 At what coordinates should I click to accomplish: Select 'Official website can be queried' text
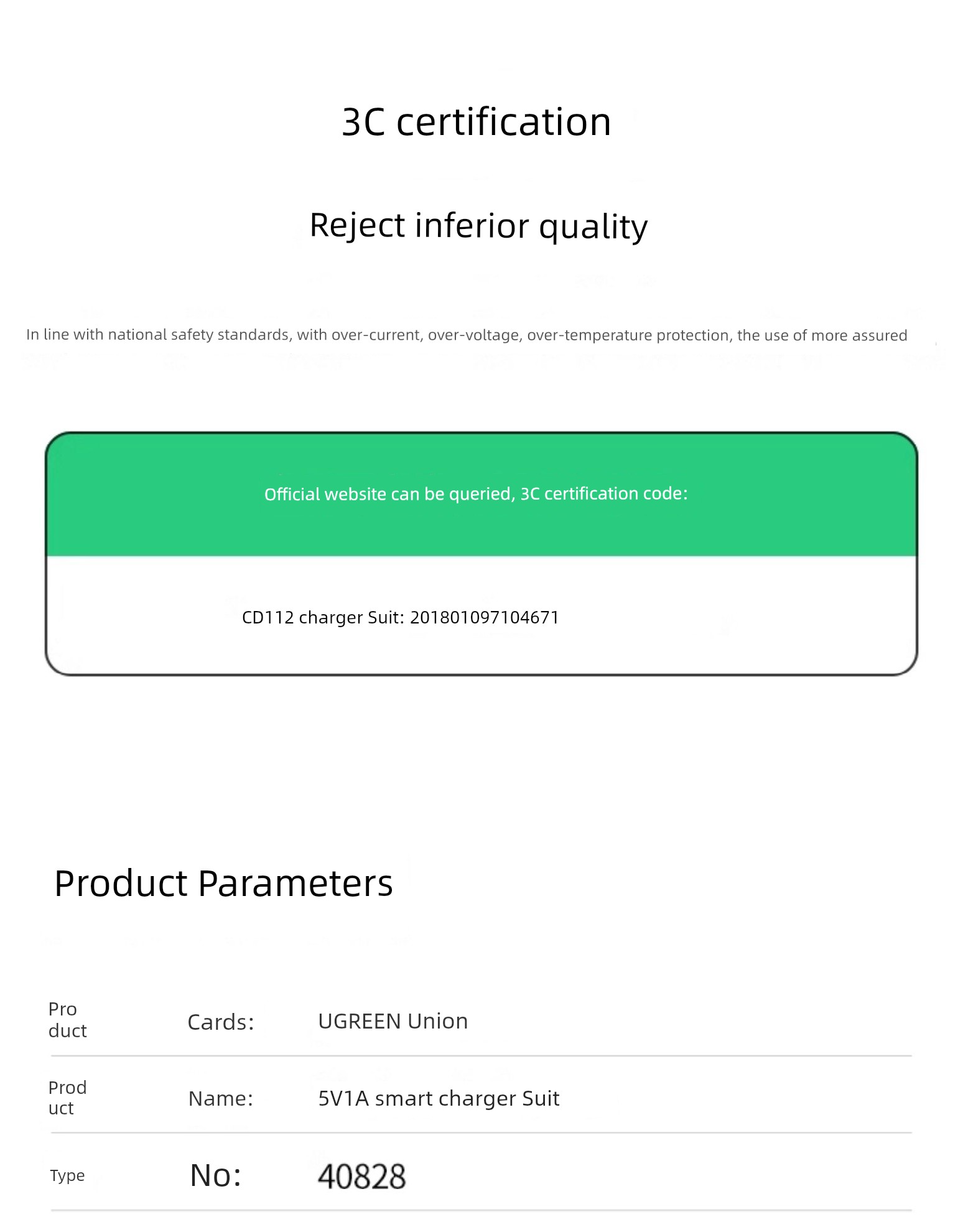pos(388,495)
